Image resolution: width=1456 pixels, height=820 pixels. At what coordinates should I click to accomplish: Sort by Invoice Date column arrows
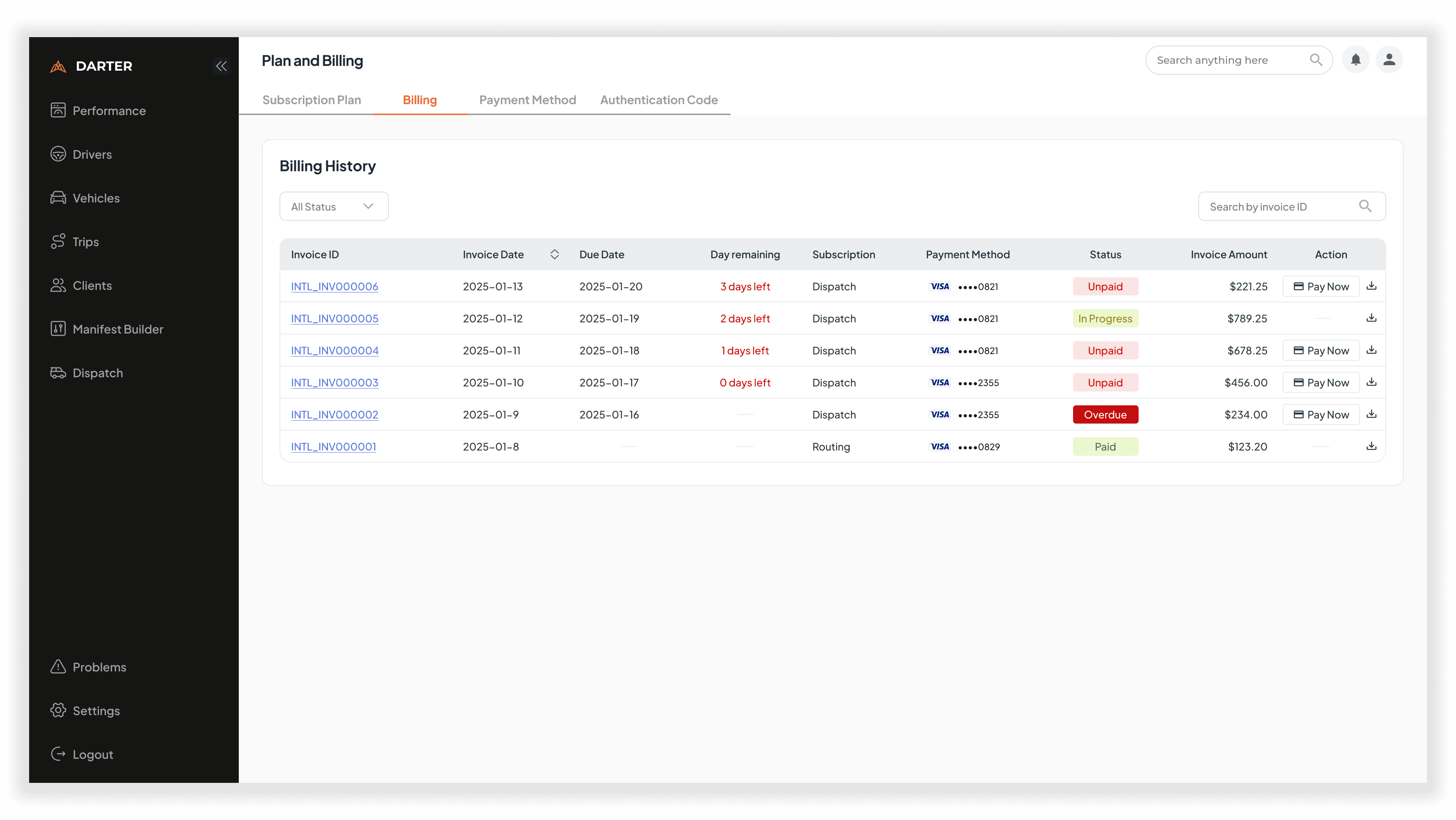[554, 255]
